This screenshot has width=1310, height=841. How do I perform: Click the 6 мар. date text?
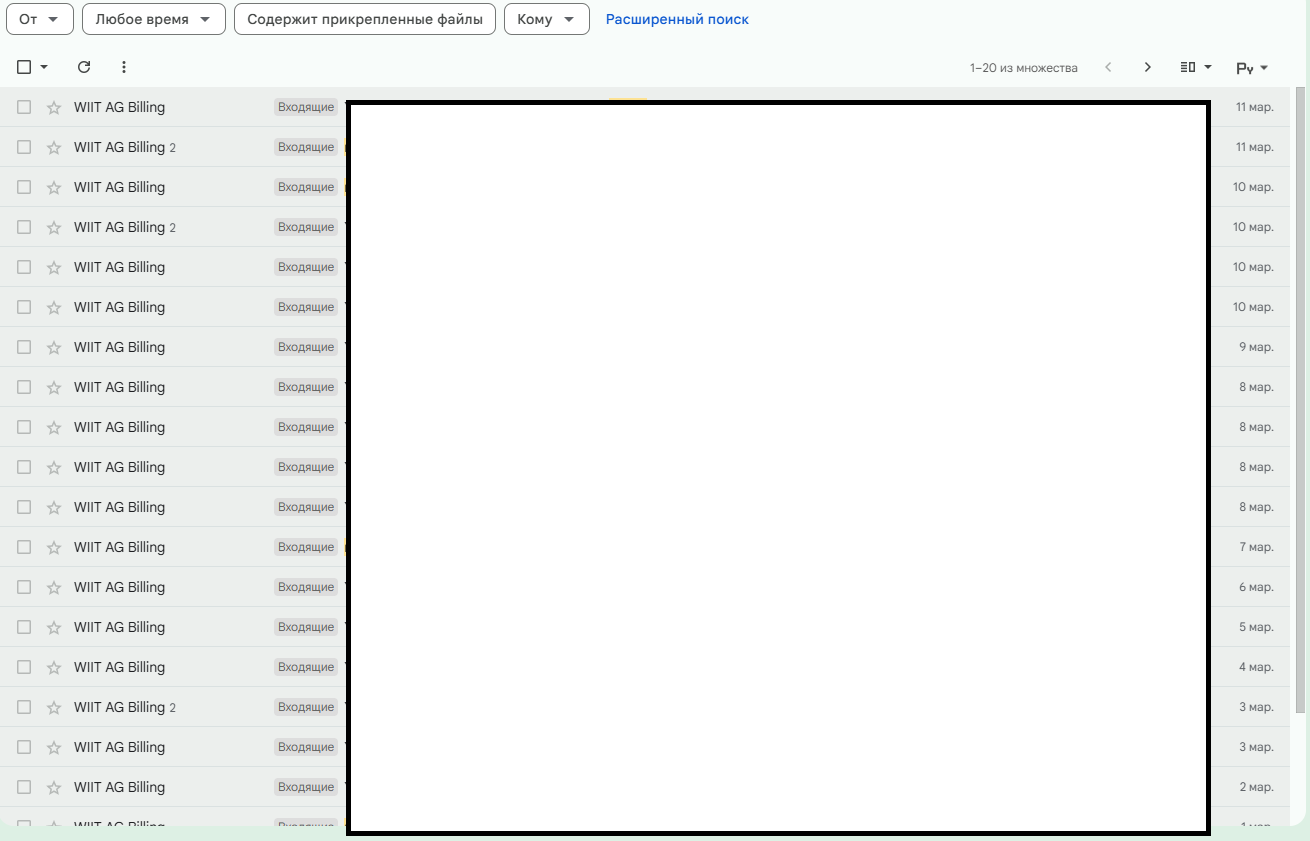click(x=1256, y=587)
